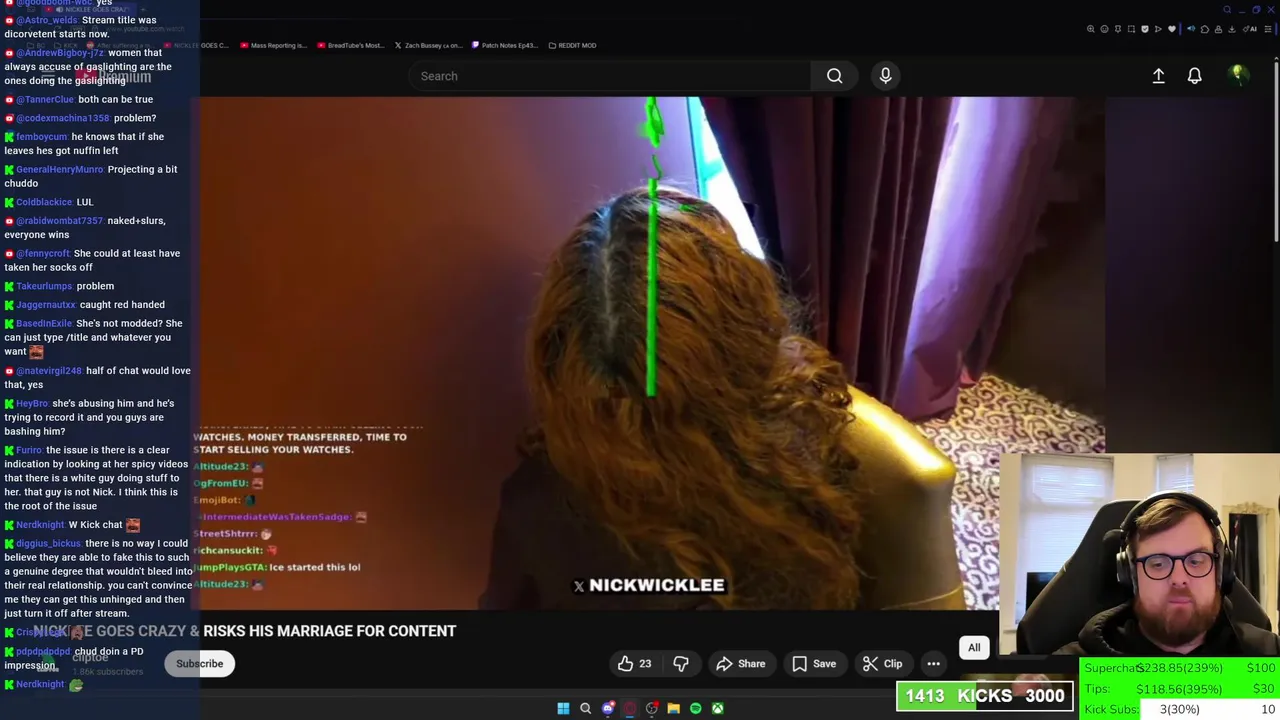Click the blue speaker audio toolbar icon

(1191, 28)
